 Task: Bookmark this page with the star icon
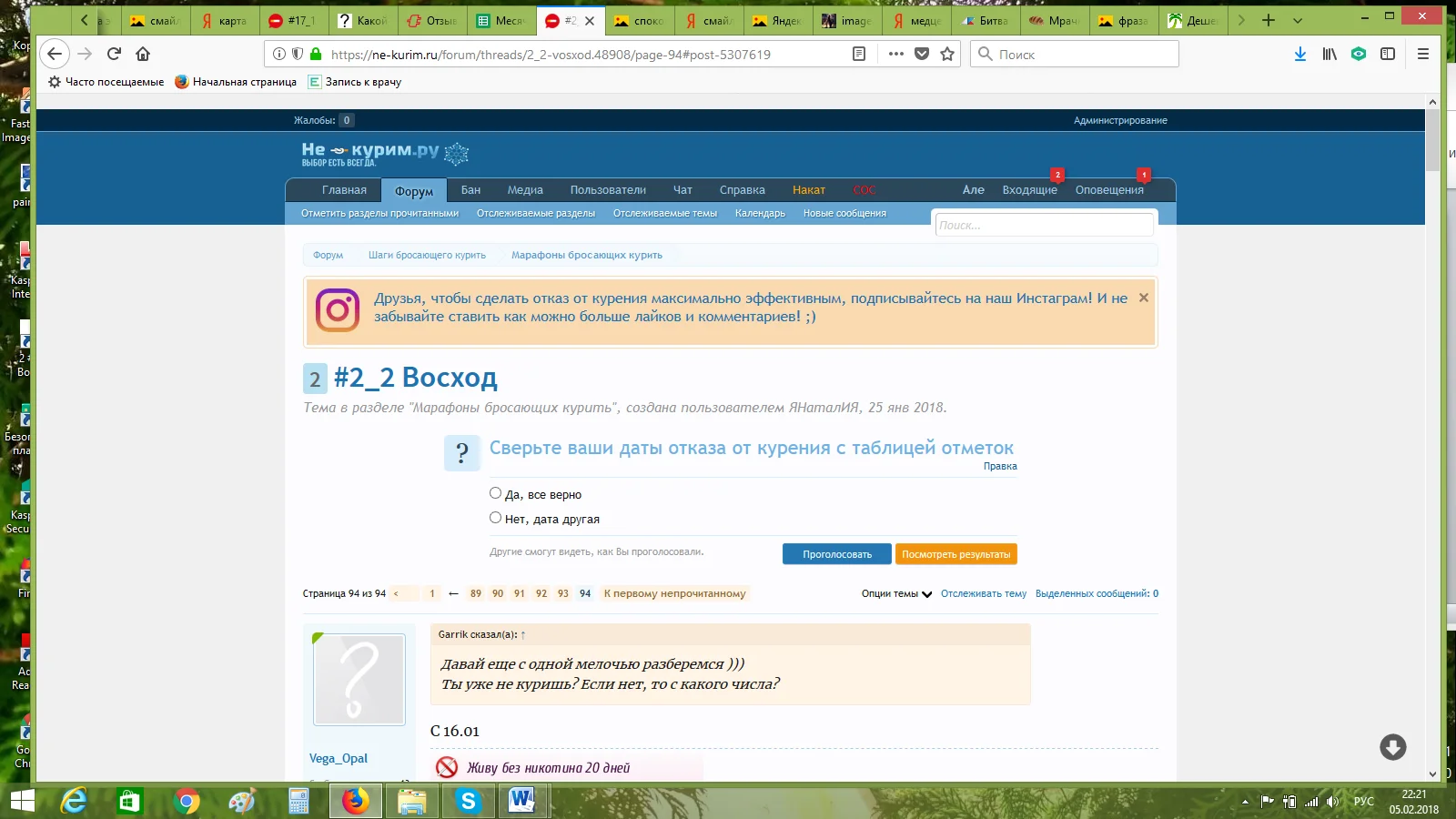point(947,54)
